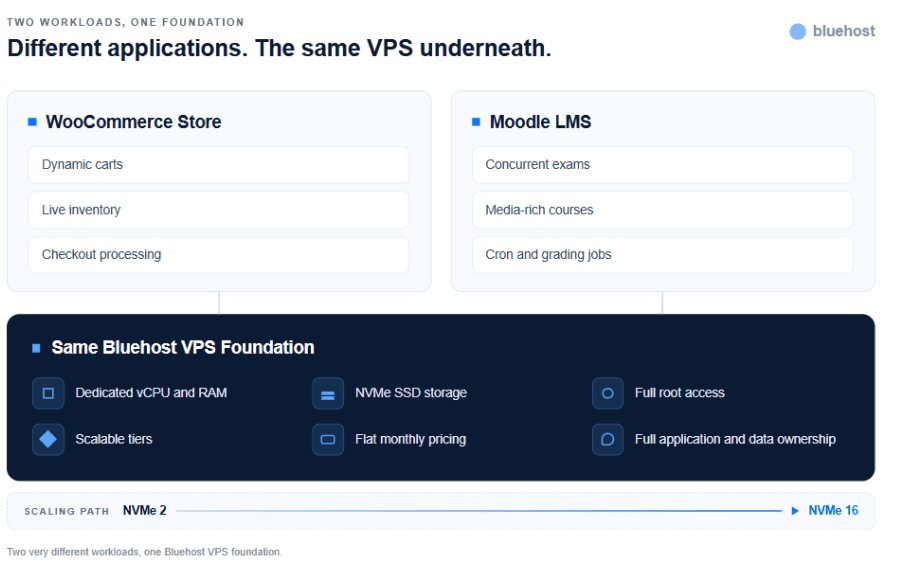Click the Same Bluehost VPS Foundation heading
897x565 pixels.
[183, 348]
